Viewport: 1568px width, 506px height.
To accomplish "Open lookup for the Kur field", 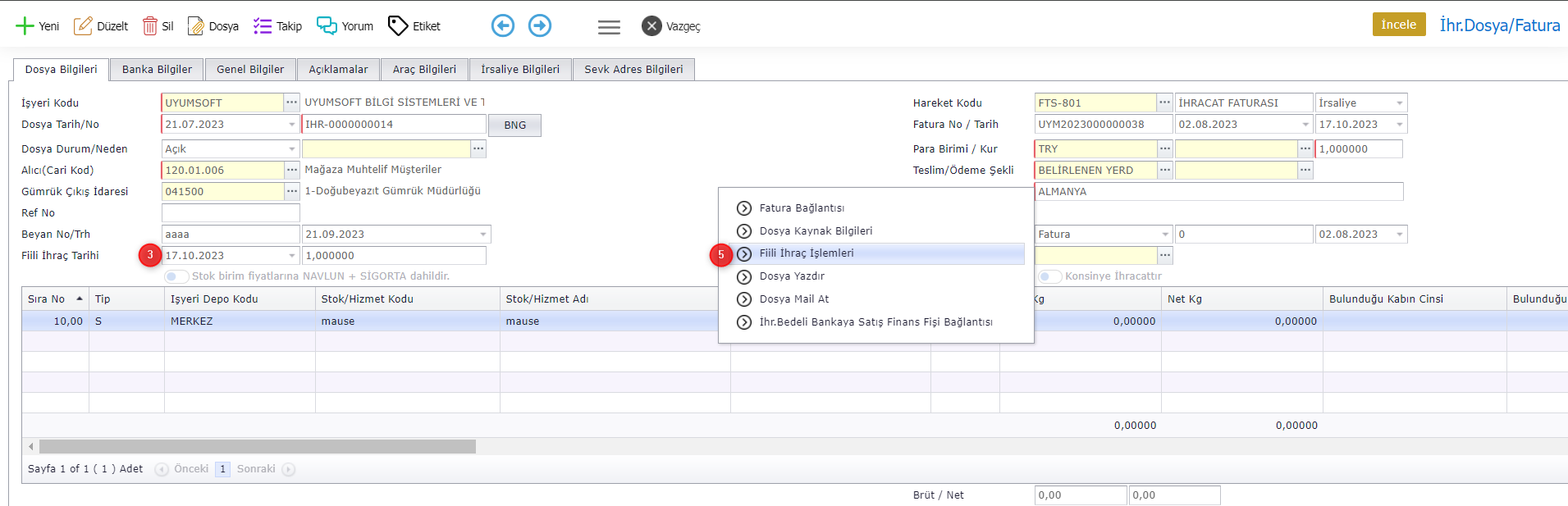I will (x=1305, y=148).
